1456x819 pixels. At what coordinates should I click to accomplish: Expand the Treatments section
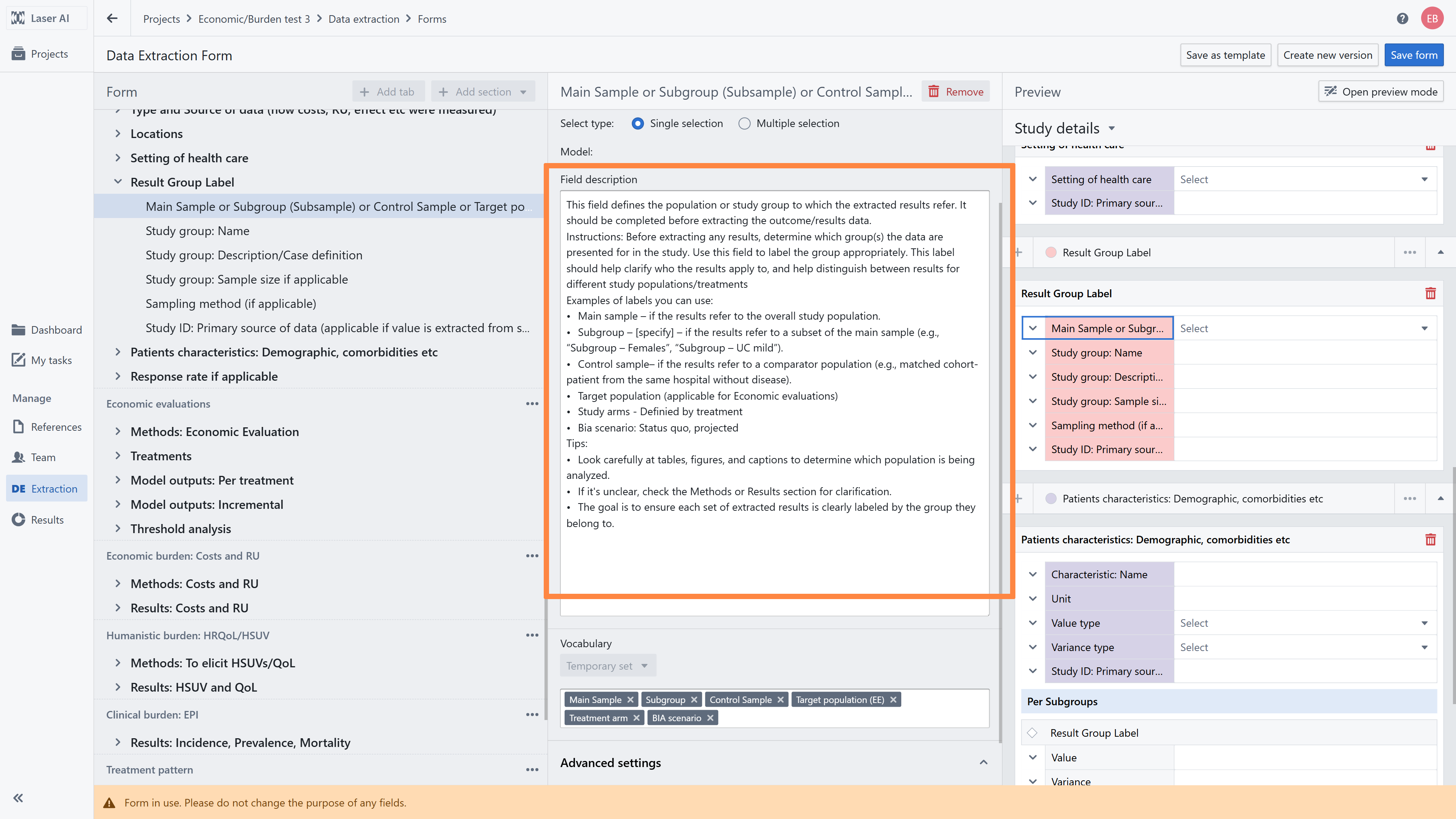click(x=118, y=455)
